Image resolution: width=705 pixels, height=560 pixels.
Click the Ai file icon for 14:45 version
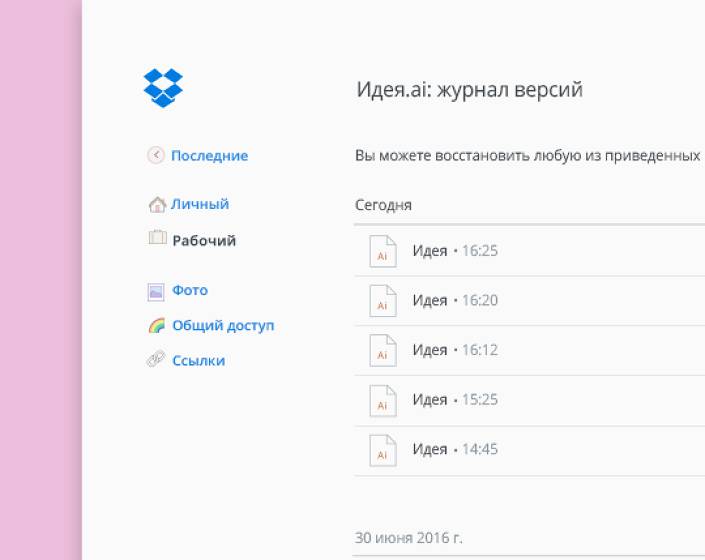pyautogui.click(x=383, y=450)
